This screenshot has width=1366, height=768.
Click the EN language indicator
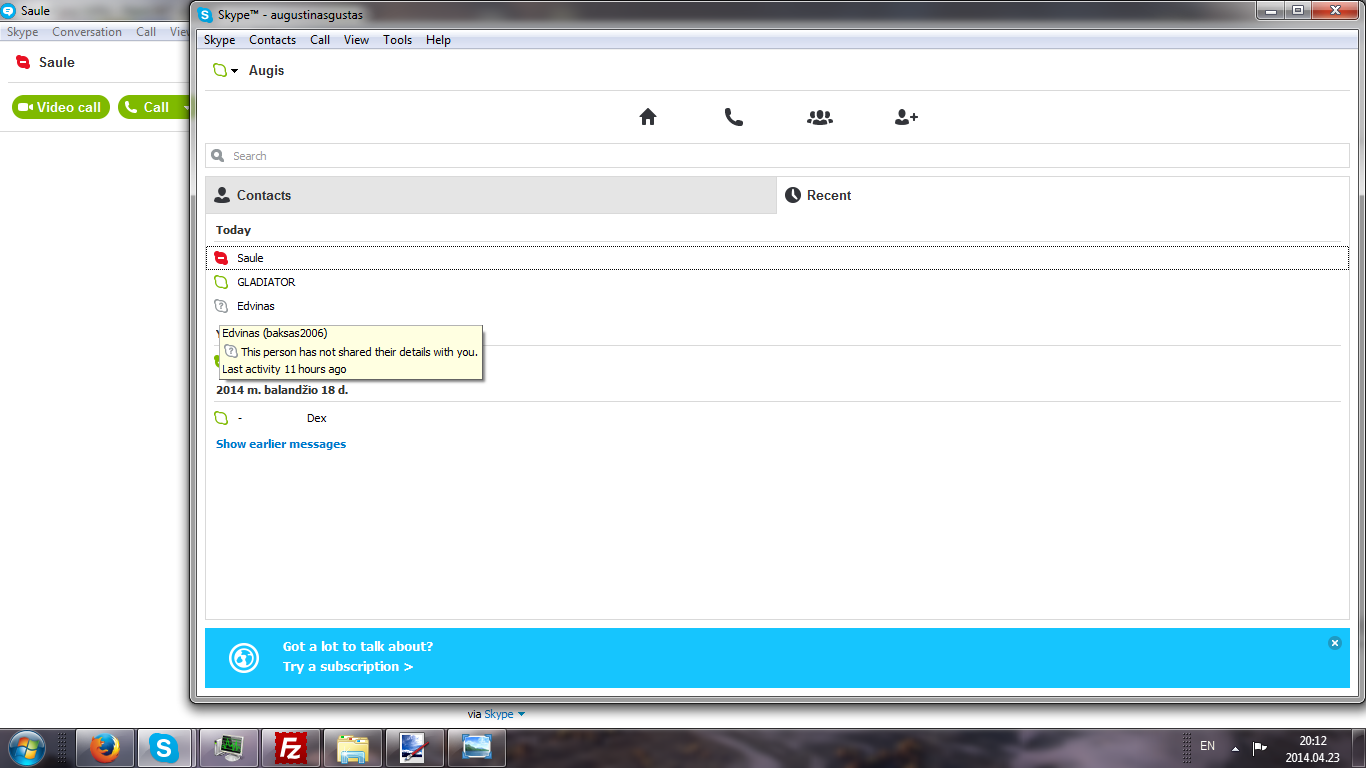pos(1207,747)
